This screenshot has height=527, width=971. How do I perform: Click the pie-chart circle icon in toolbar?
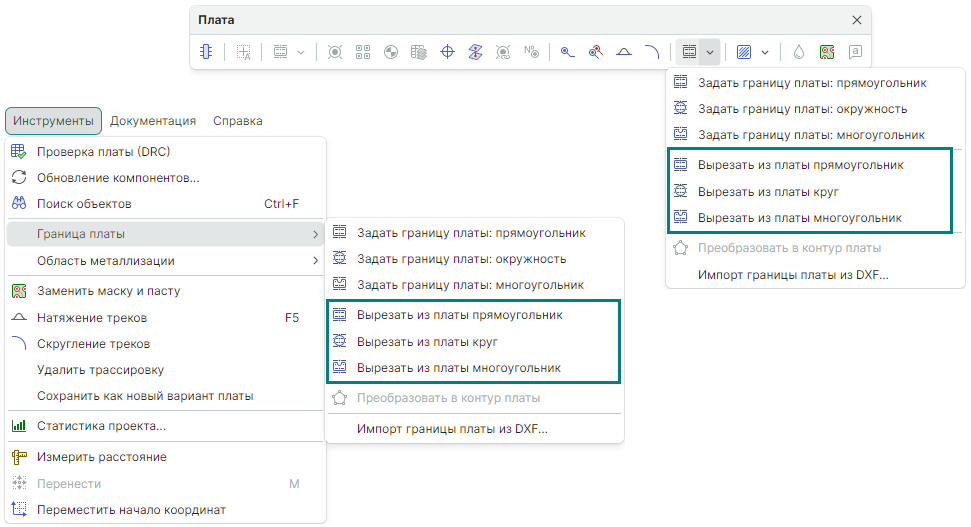click(391, 51)
